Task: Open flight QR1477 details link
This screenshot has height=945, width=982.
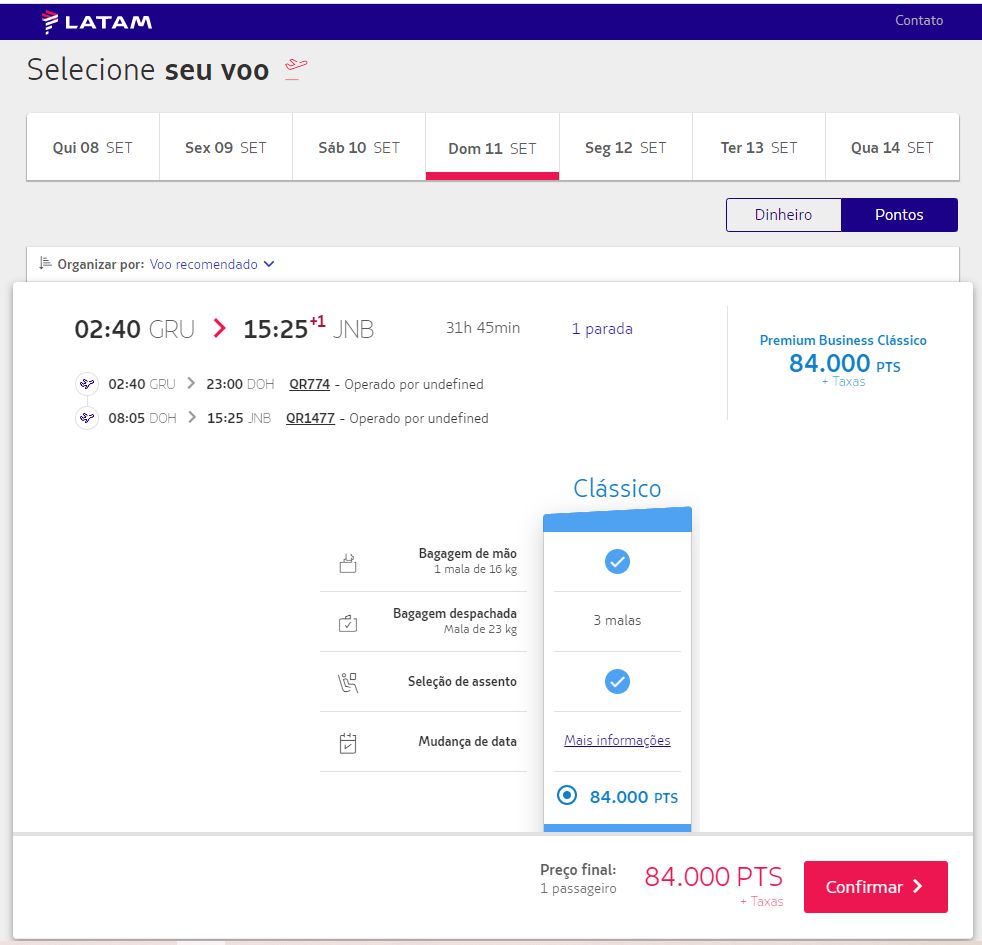Action: point(311,418)
